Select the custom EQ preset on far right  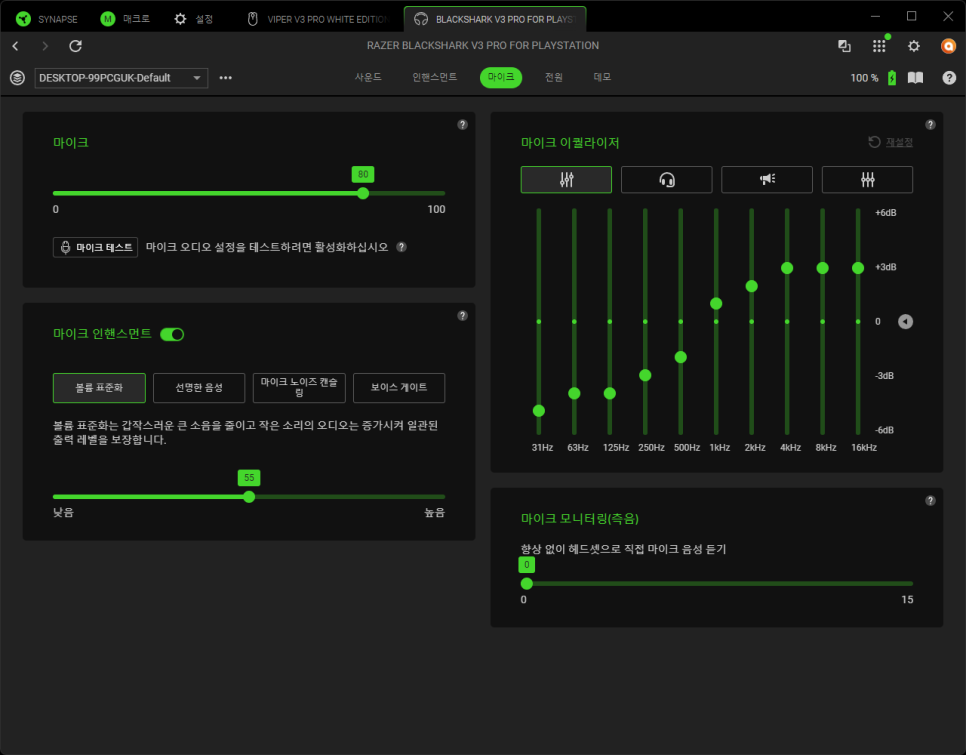point(867,179)
